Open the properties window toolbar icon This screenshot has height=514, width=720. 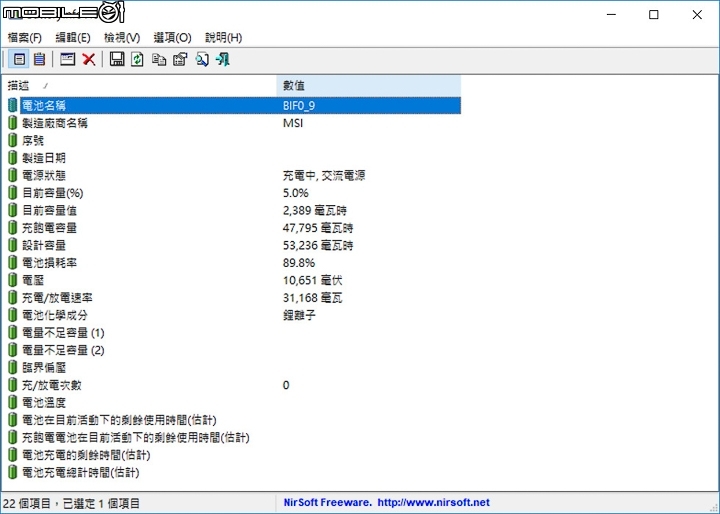[x=68, y=59]
